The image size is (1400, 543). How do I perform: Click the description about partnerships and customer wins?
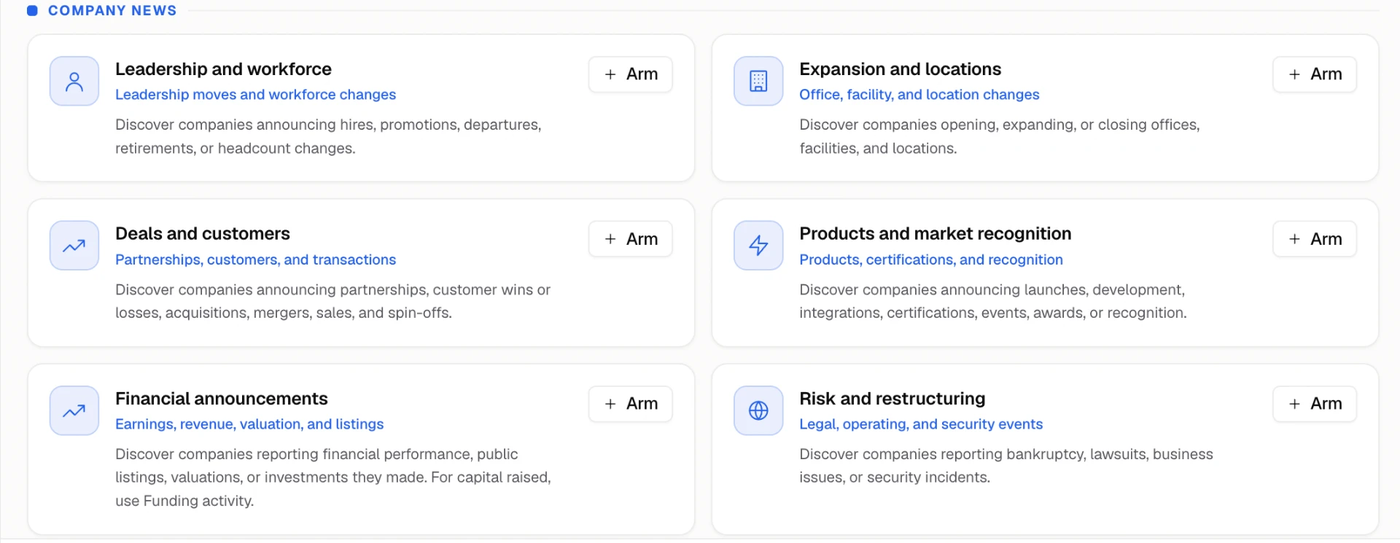(x=333, y=302)
